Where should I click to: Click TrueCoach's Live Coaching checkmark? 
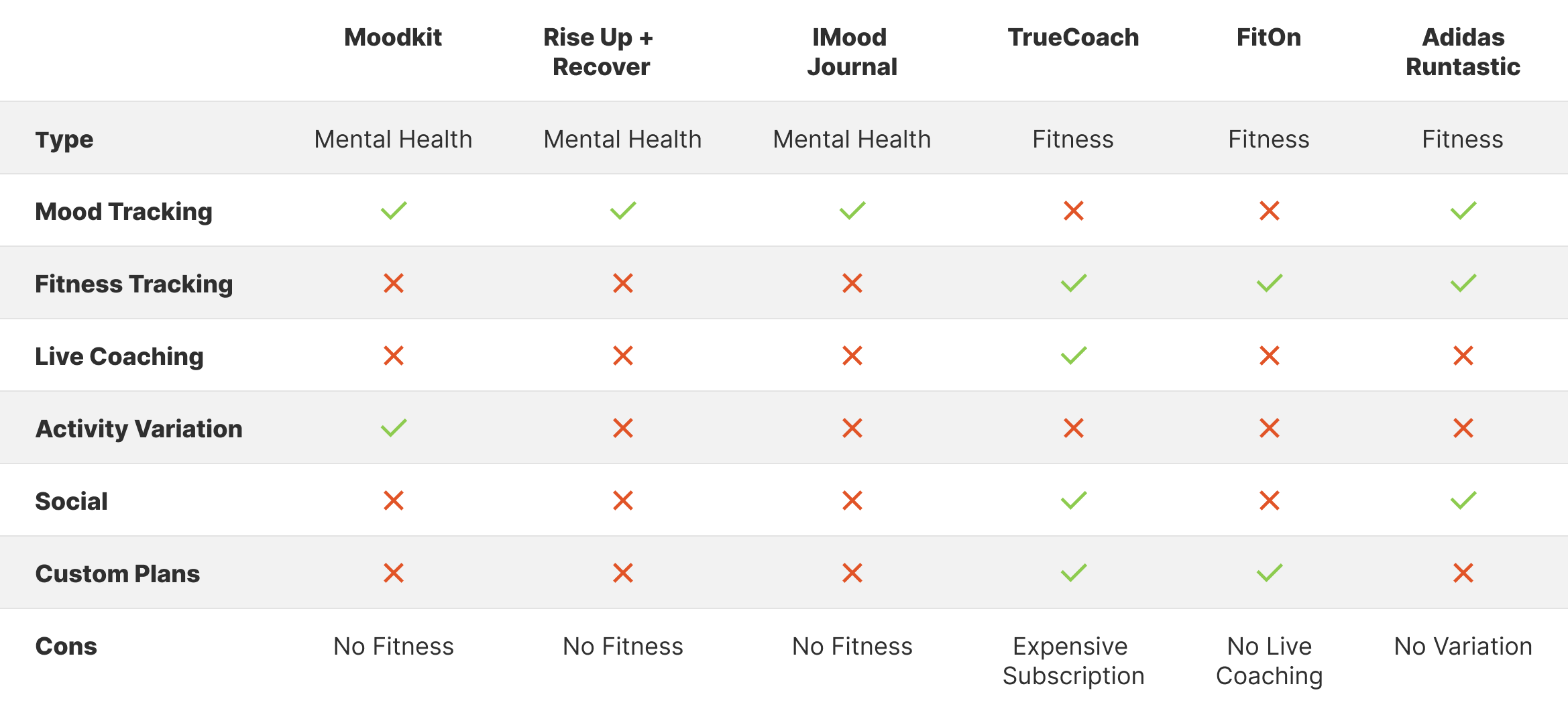tap(1073, 355)
